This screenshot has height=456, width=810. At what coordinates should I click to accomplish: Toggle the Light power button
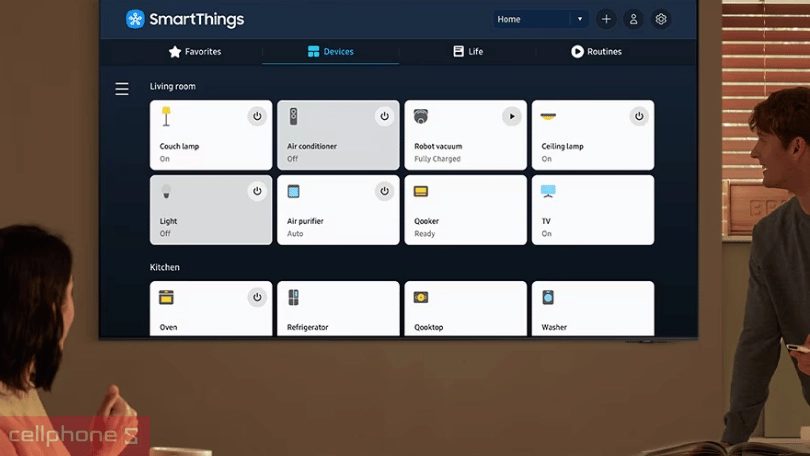pyautogui.click(x=257, y=191)
